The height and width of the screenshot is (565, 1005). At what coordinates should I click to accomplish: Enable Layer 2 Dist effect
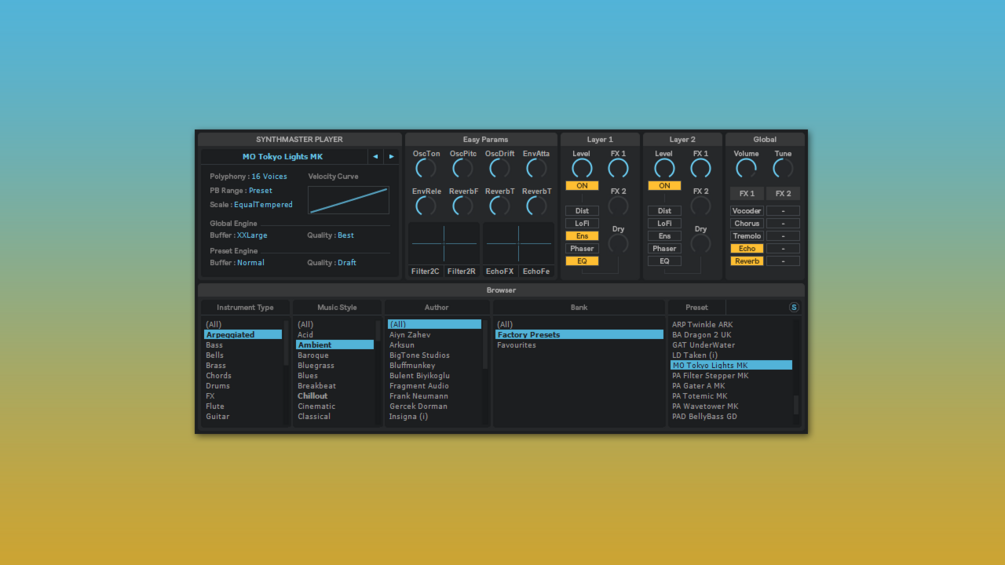coord(664,211)
